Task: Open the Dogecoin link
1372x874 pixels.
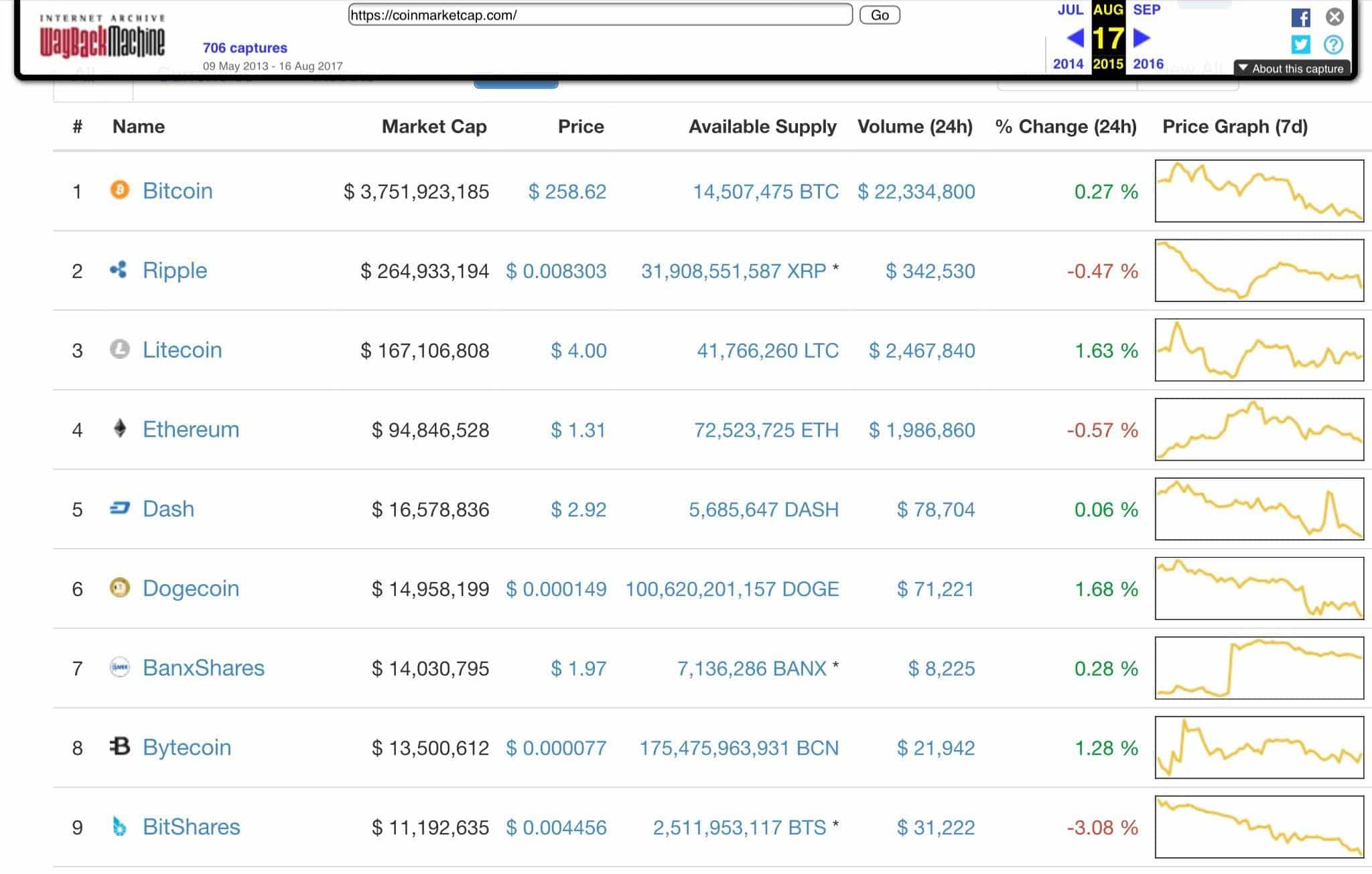Action: (x=191, y=589)
